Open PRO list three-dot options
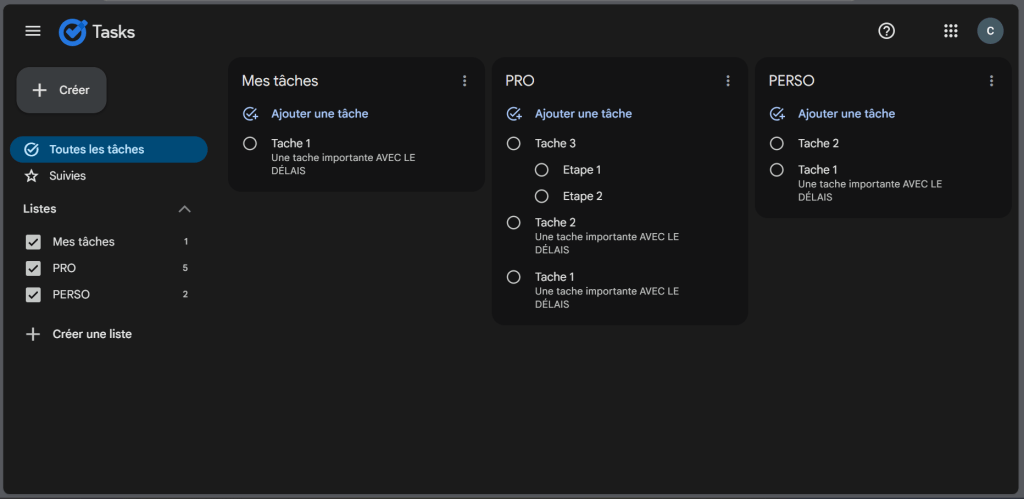This screenshot has width=1024, height=499. pyautogui.click(x=728, y=81)
